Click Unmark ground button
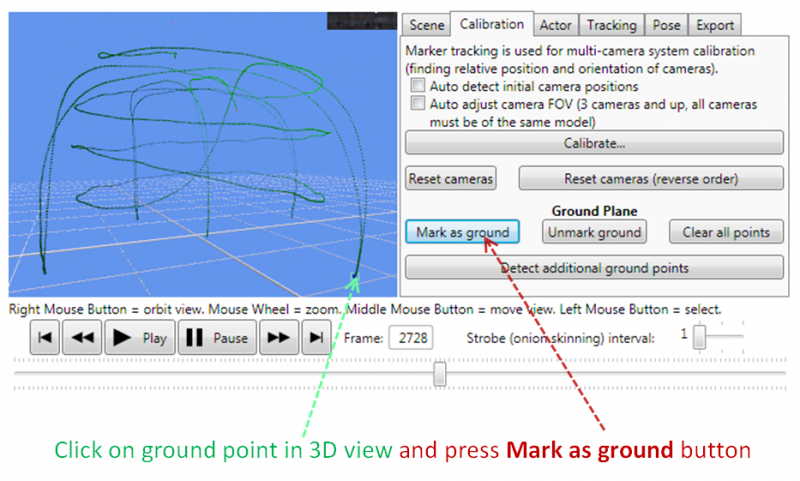This screenshot has width=800, height=481. coord(594,232)
